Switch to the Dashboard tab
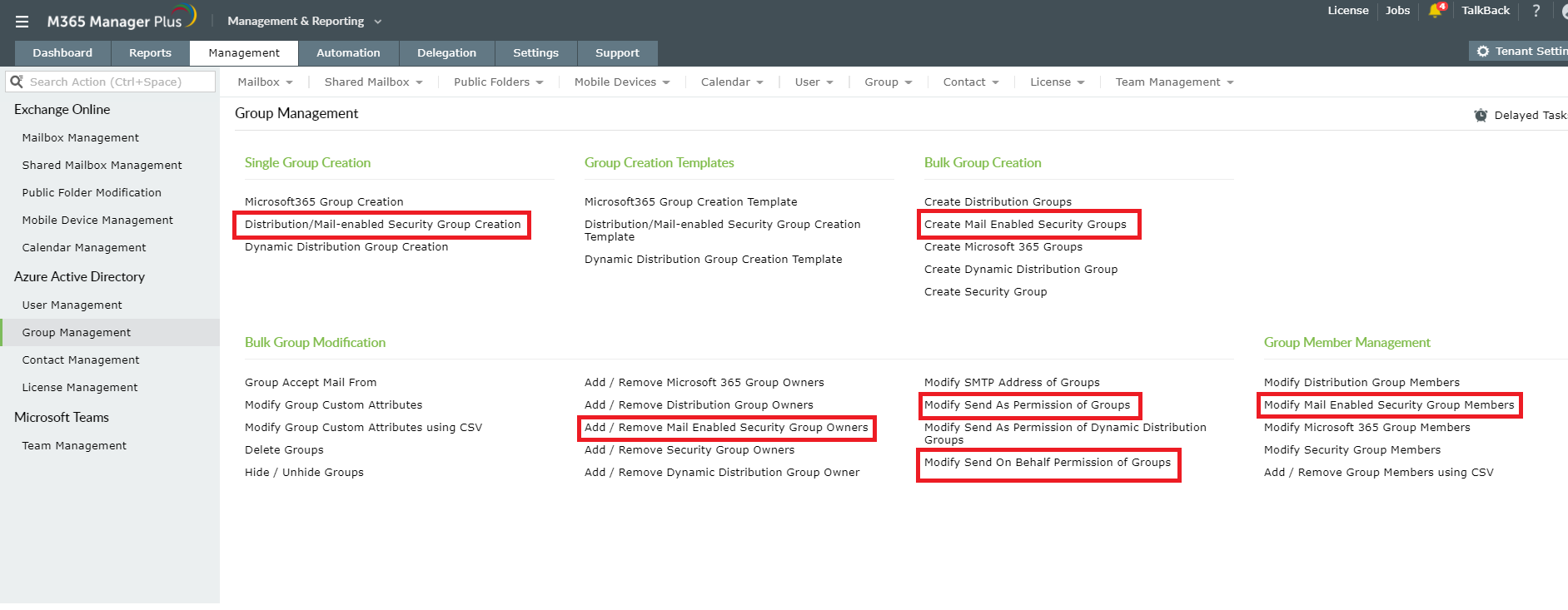 (x=62, y=52)
